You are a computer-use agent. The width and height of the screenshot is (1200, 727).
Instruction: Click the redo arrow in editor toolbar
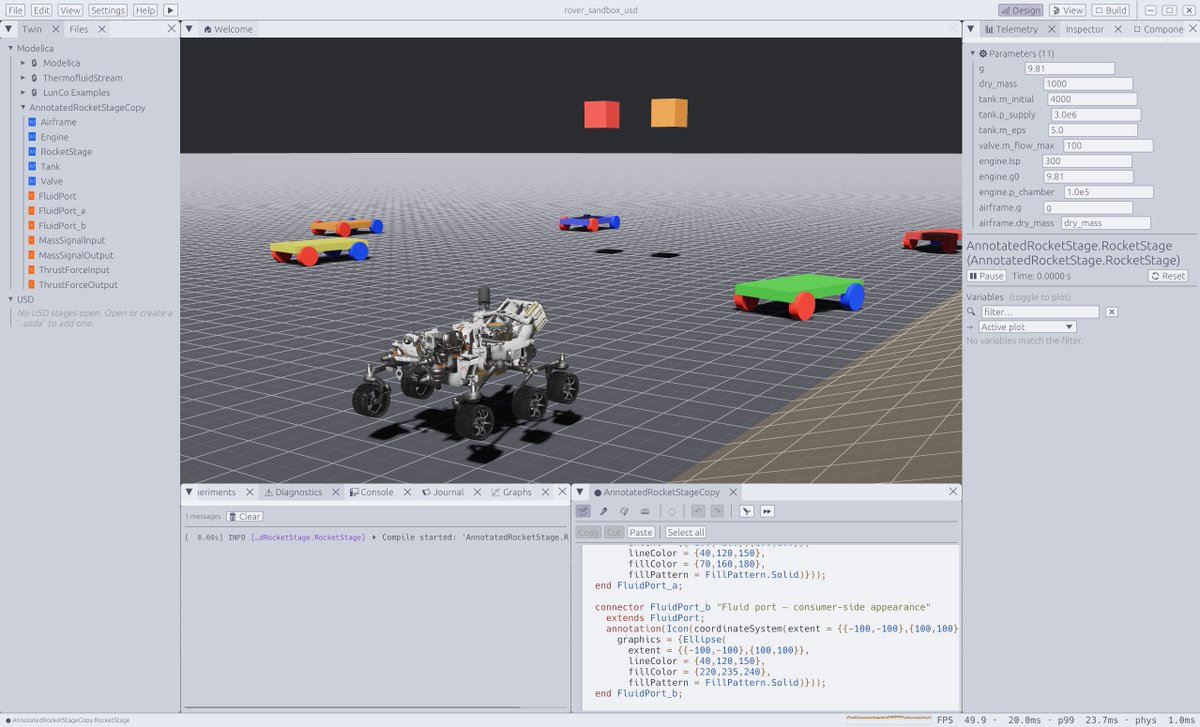tap(717, 511)
